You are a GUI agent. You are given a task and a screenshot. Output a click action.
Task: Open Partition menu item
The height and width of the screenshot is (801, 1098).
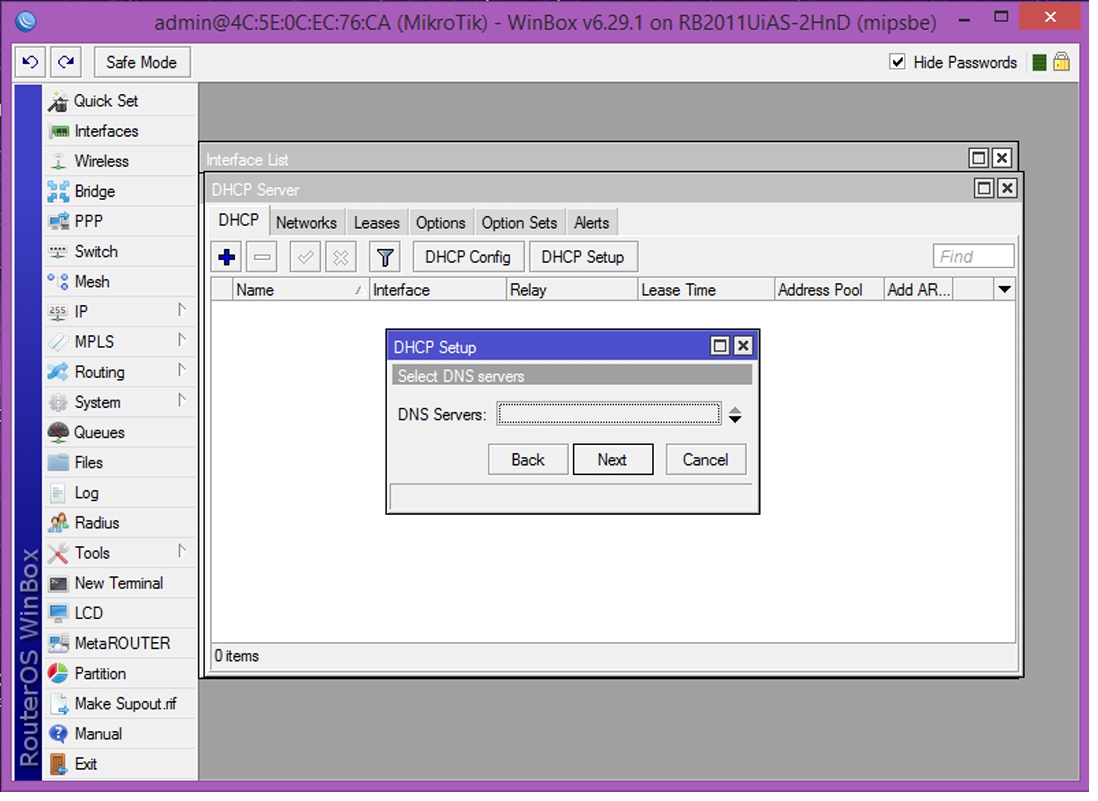tap(119, 674)
